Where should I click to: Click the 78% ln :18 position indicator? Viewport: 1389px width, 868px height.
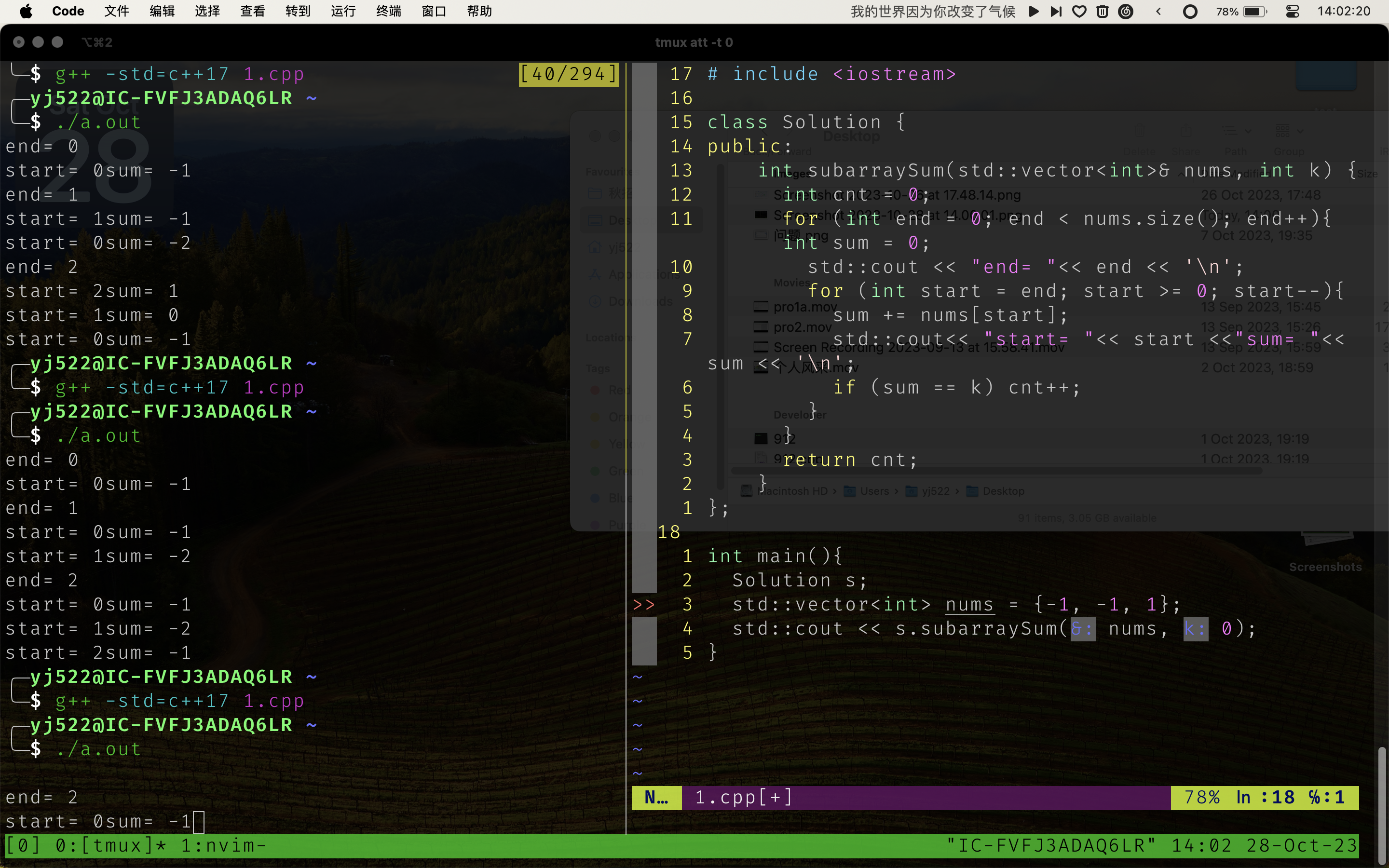point(1265,798)
